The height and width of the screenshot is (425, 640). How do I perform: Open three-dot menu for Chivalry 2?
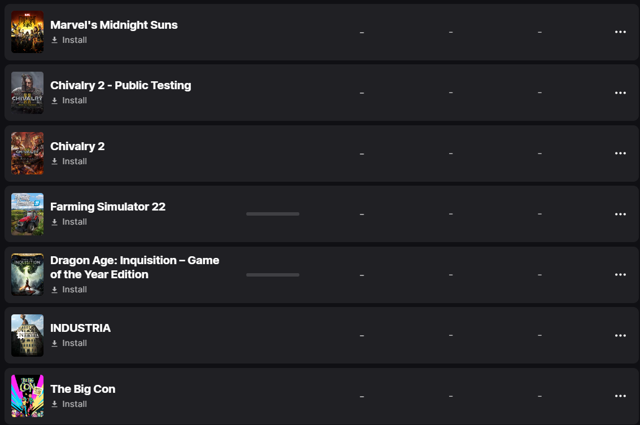(620, 153)
